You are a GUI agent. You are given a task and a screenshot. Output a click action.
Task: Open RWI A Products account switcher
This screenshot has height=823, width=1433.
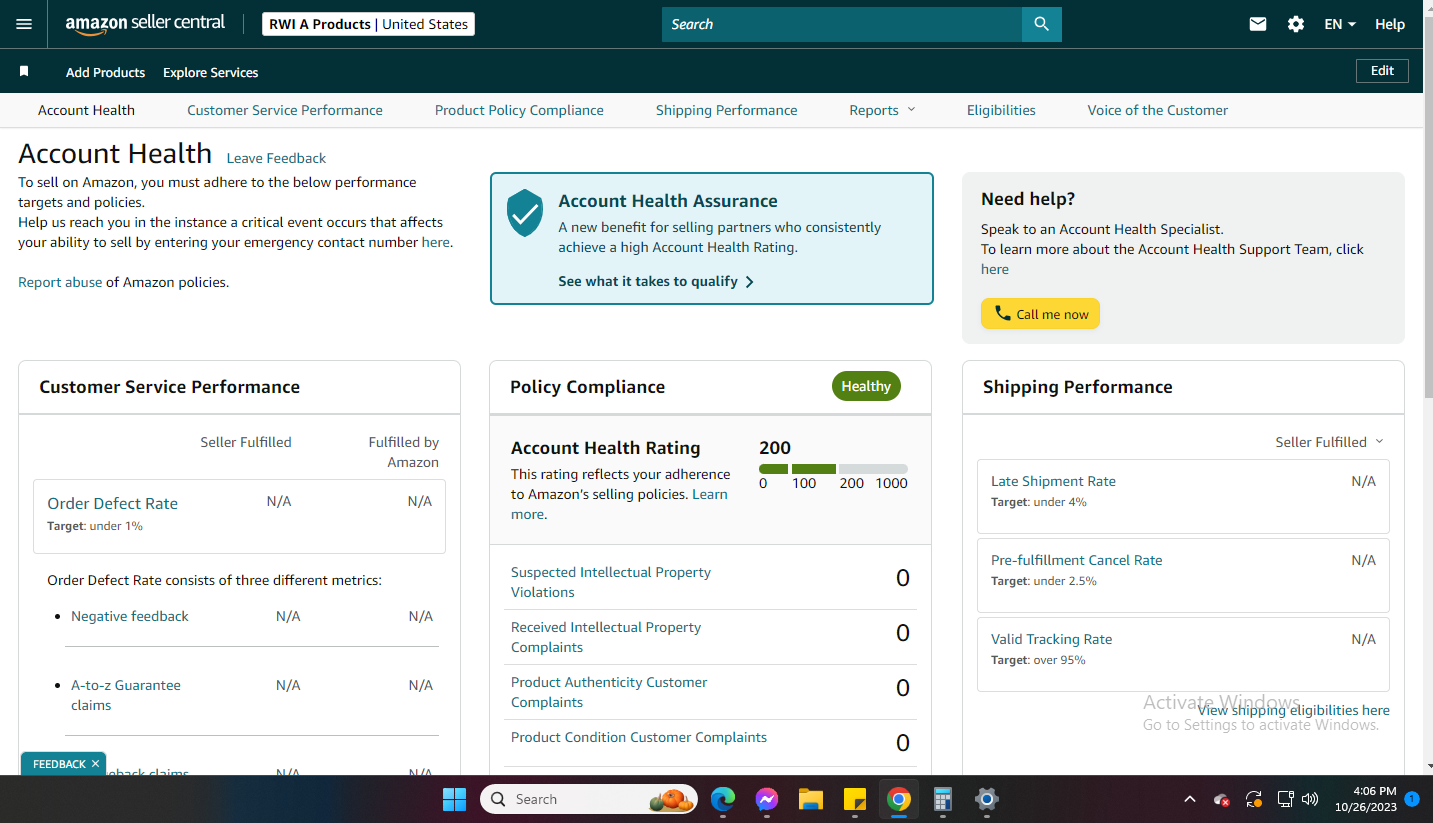coord(368,24)
